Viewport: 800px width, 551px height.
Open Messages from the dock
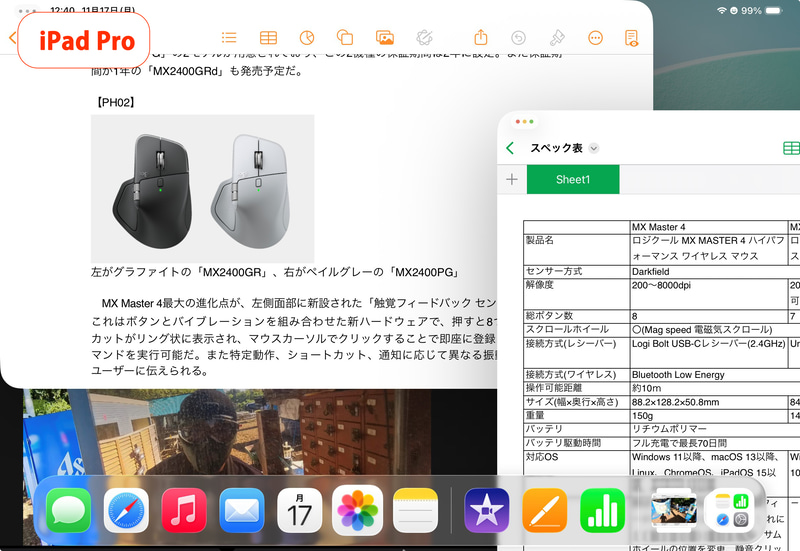click(x=68, y=510)
